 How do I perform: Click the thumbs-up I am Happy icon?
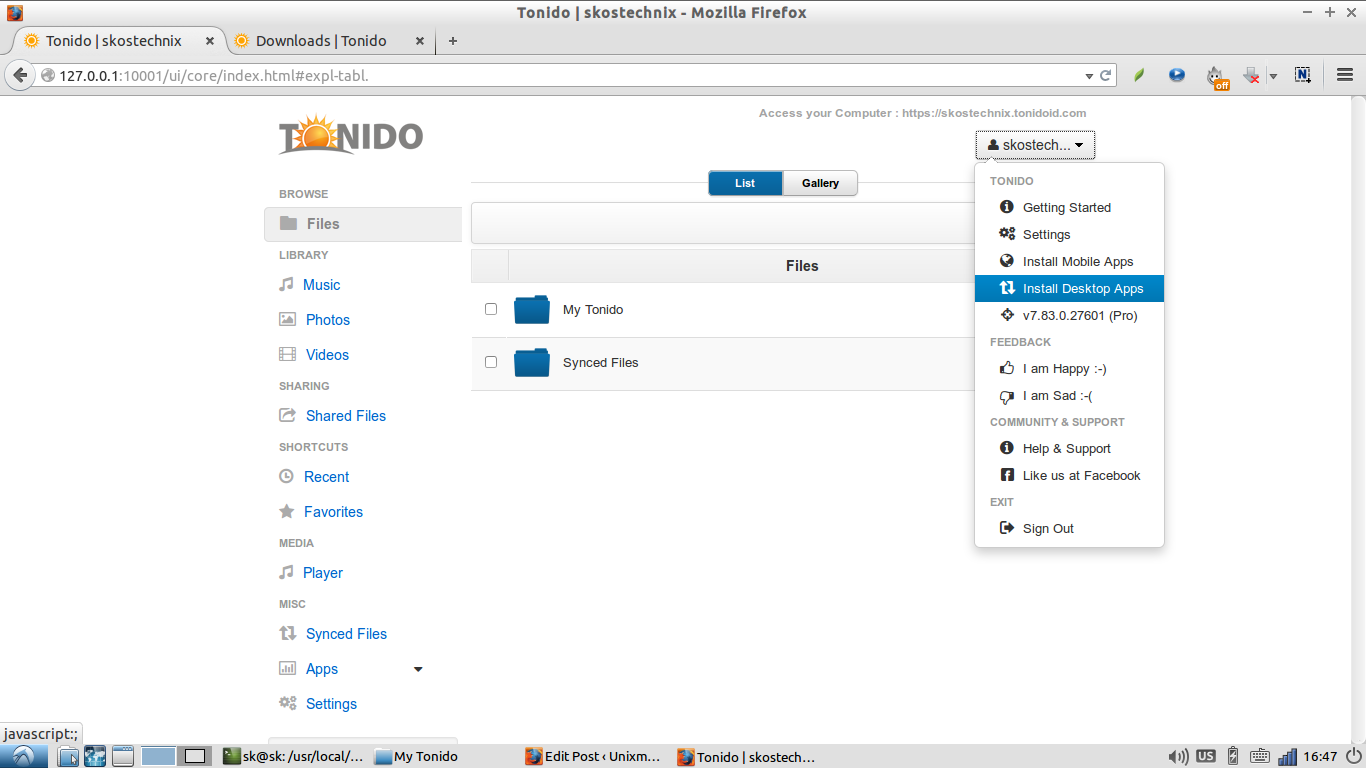1007,368
